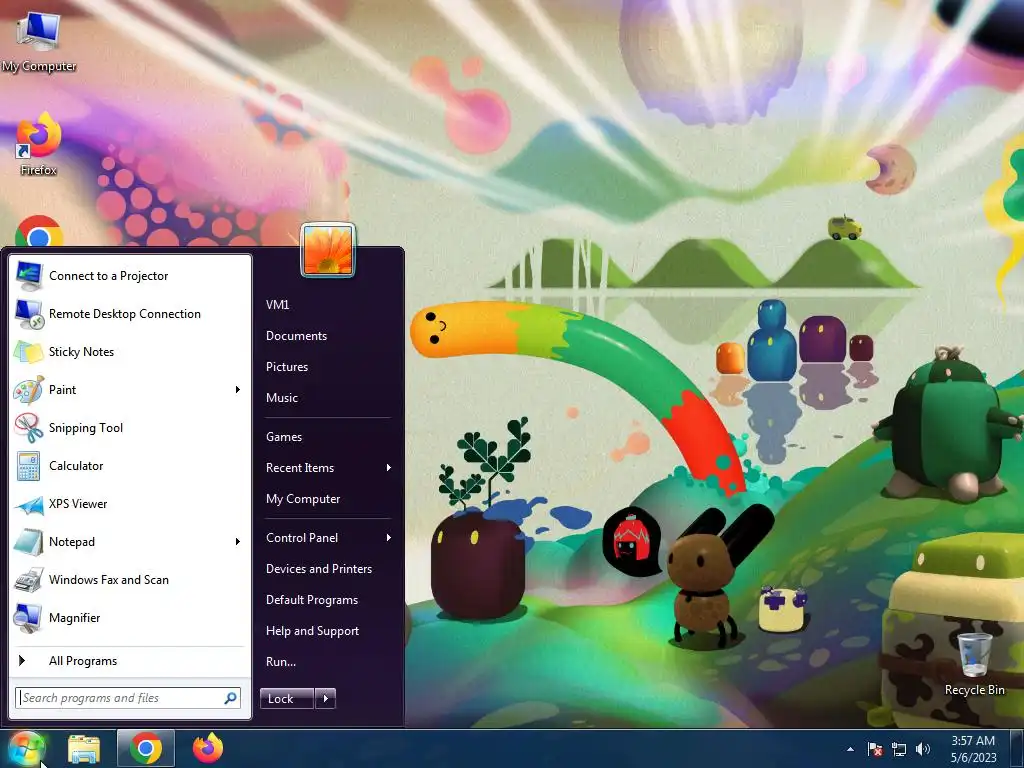Open the network tray icon
The width and height of the screenshot is (1024, 768).
point(899,749)
